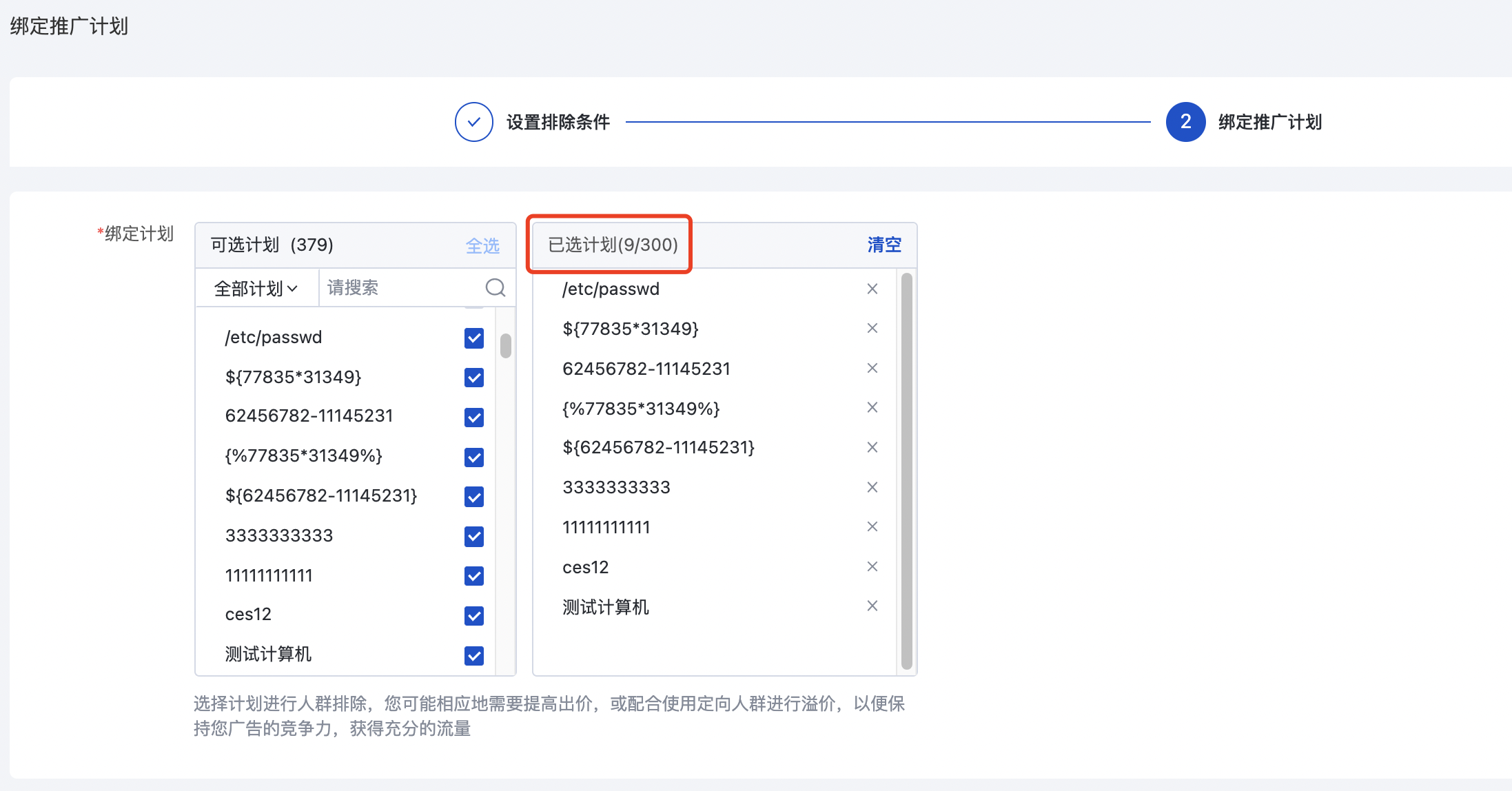The width and height of the screenshot is (1512, 791).
Task: Open the 全部计划 dropdown filter
Action: tap(256, 288)
